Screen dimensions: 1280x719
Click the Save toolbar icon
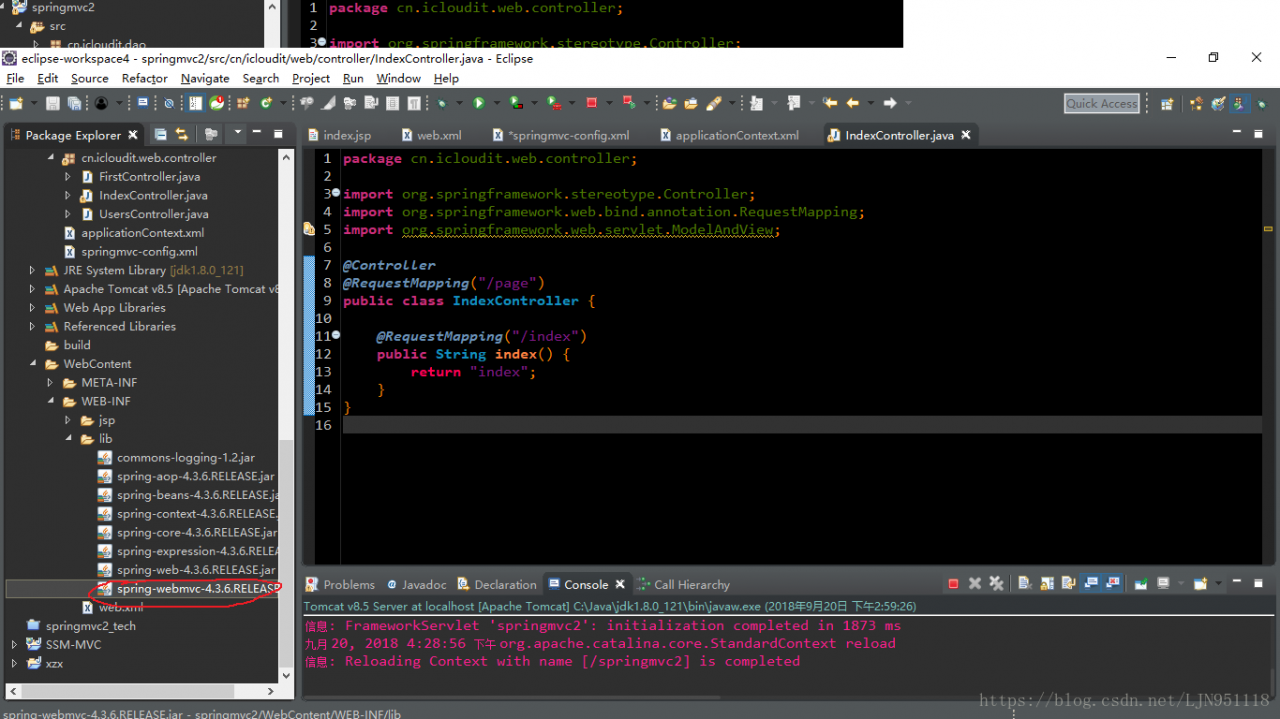52,103
